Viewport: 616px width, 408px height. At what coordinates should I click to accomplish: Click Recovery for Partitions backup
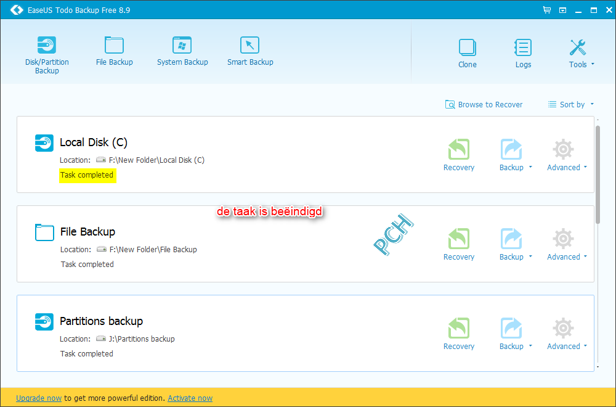(x=459, y=334)
